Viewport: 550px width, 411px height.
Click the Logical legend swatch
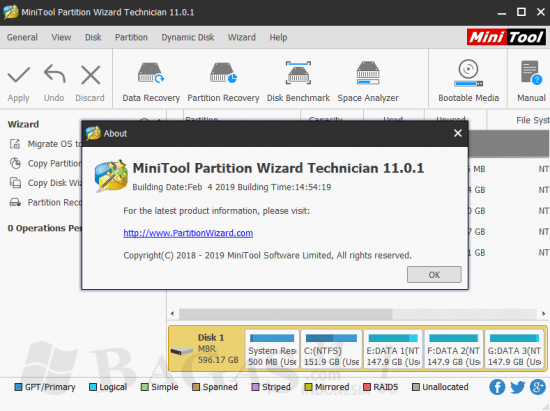tap(93, 387)
